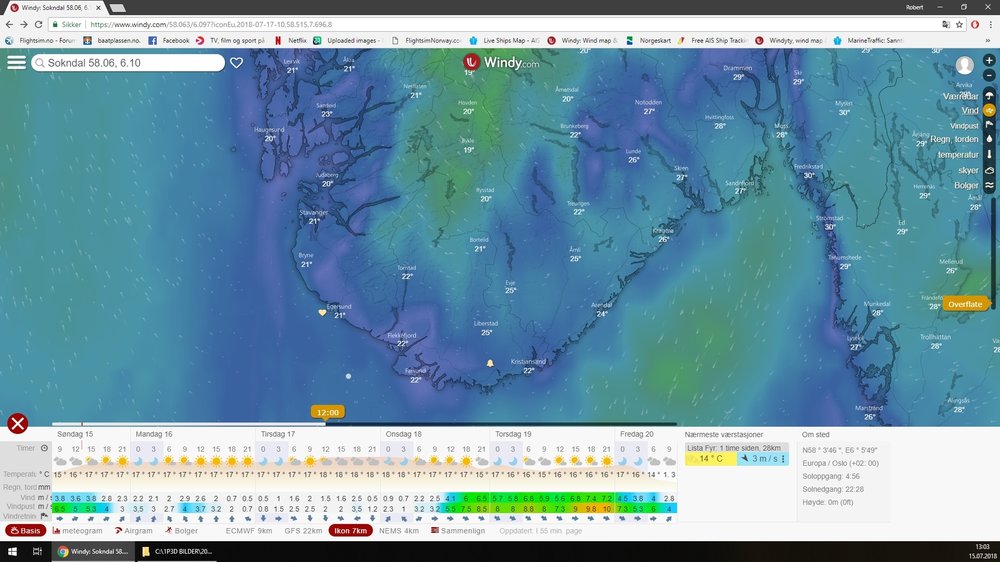Image resolution: width=1000 pixels, height=562 pixels.
Task: Select the GFS 22km model
Action: tap(303, 530)
